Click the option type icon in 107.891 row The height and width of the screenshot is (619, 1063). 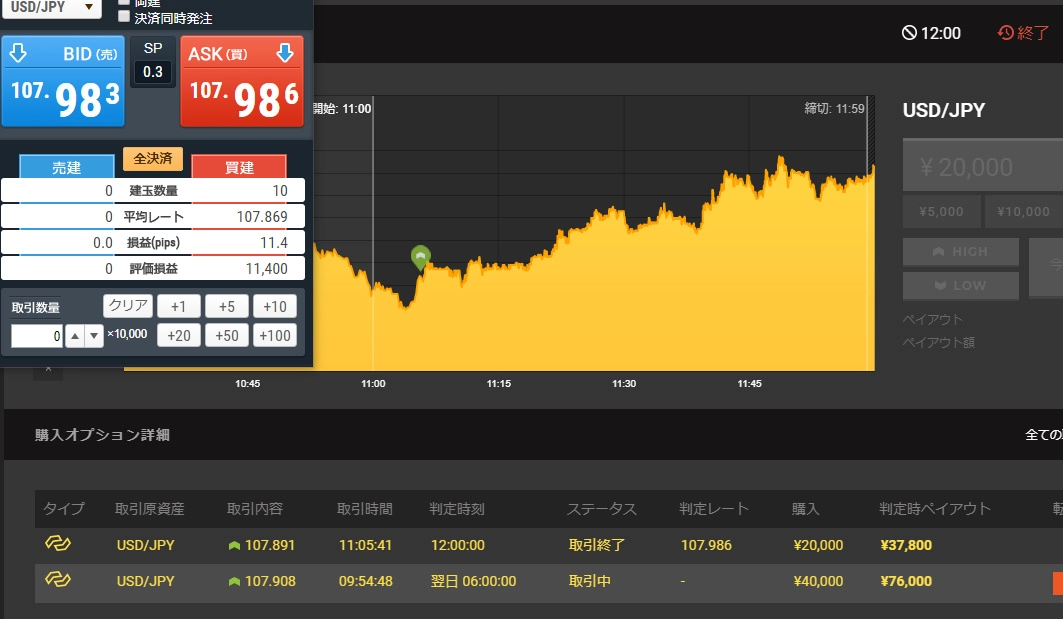tap(58, 544)
